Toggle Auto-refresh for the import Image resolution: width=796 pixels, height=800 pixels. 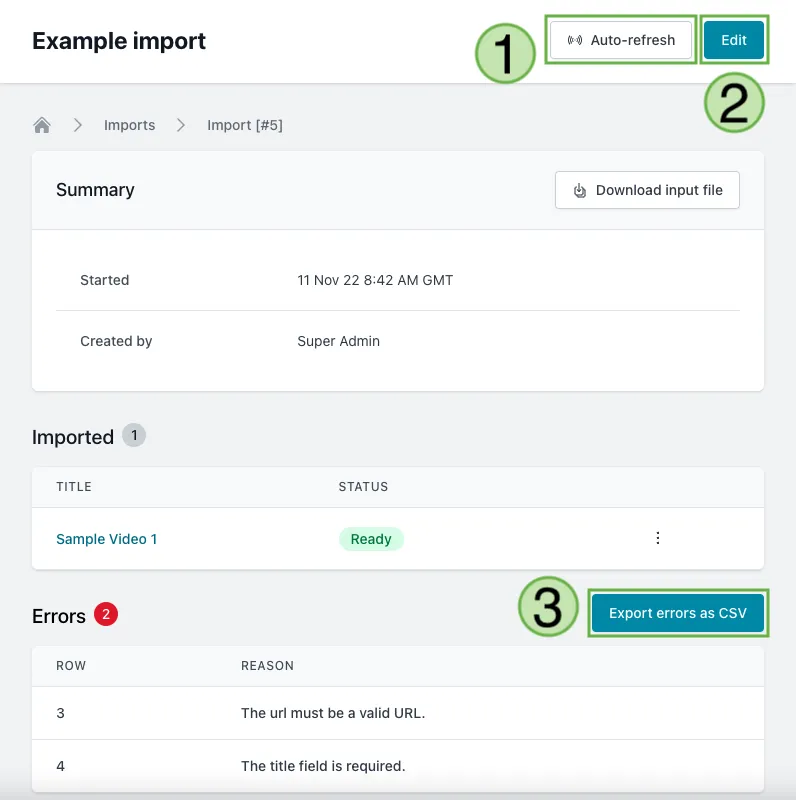tap(621, 40)
